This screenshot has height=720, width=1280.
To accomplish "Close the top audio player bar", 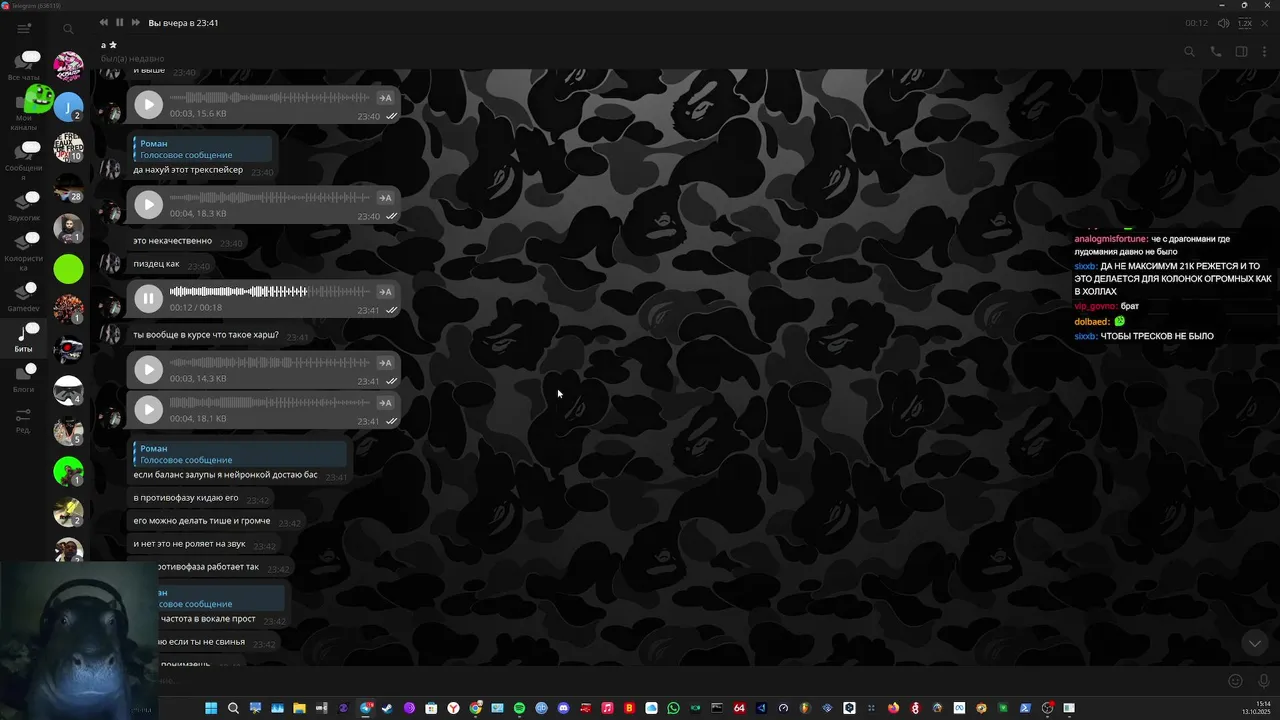I will 1267,23.
